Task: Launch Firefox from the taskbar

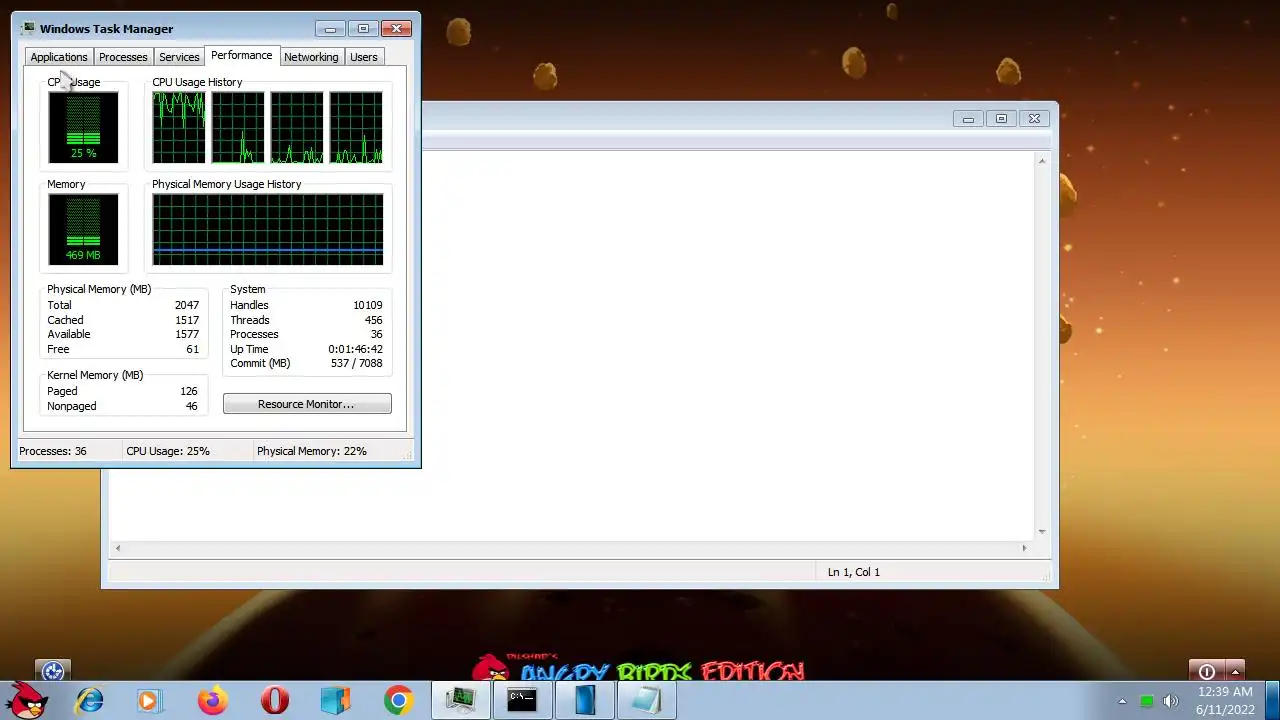Action: coord(212,700)
